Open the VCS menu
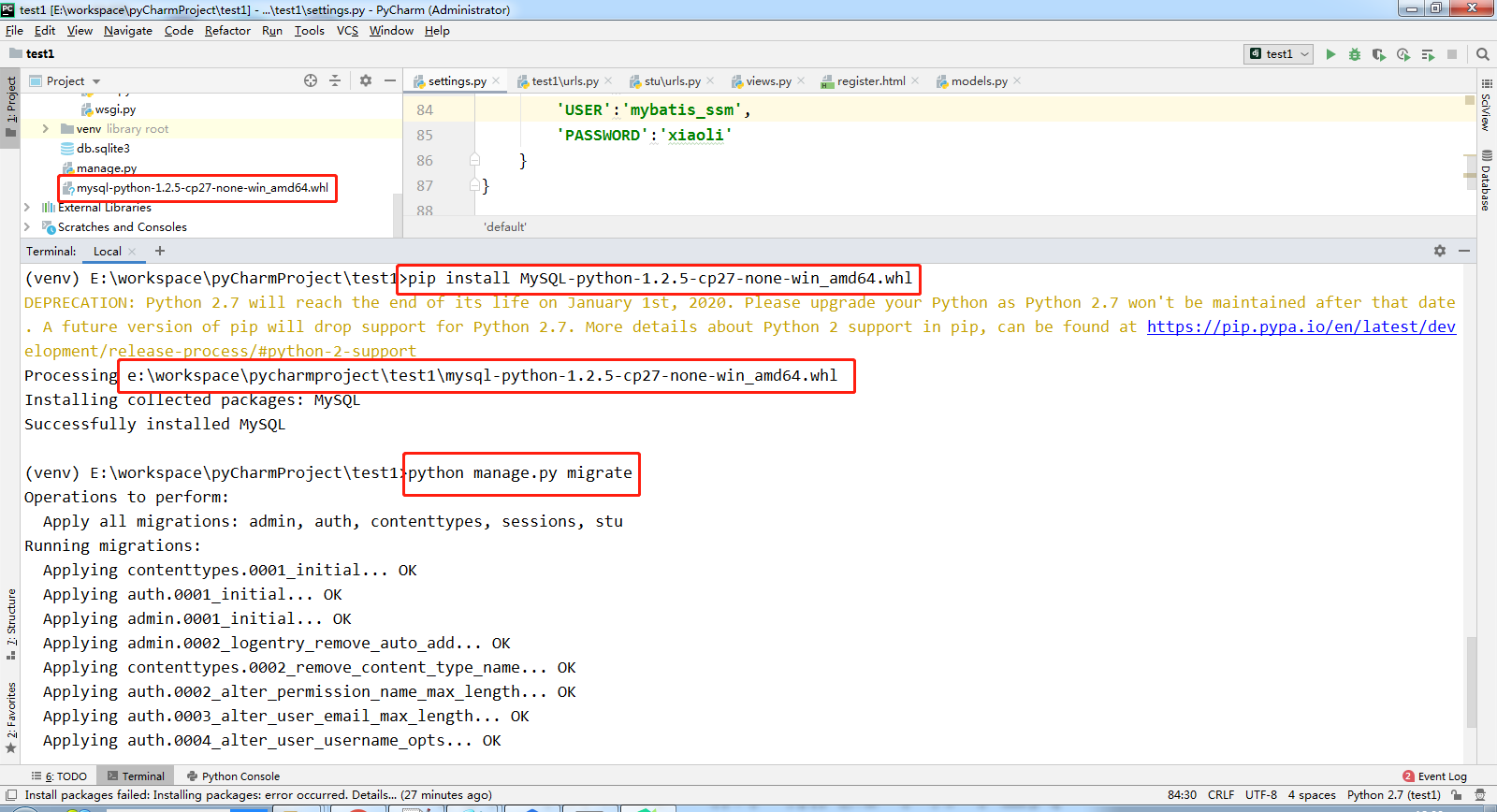Image resolution: width=1497 pixels, height=812 pixels. [347, 30]
